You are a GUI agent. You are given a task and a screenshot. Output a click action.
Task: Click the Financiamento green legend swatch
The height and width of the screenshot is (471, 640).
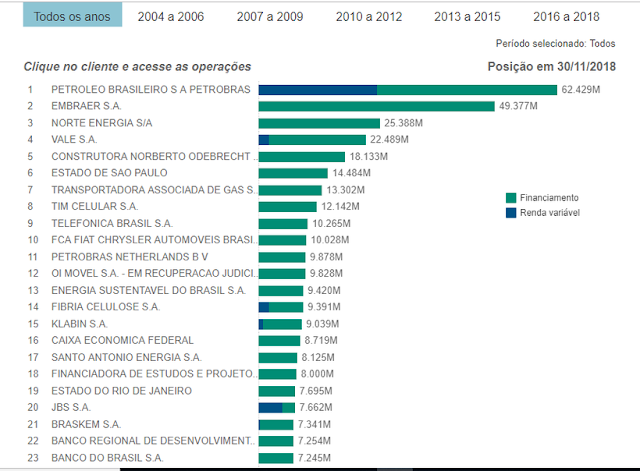pos(511,198)
